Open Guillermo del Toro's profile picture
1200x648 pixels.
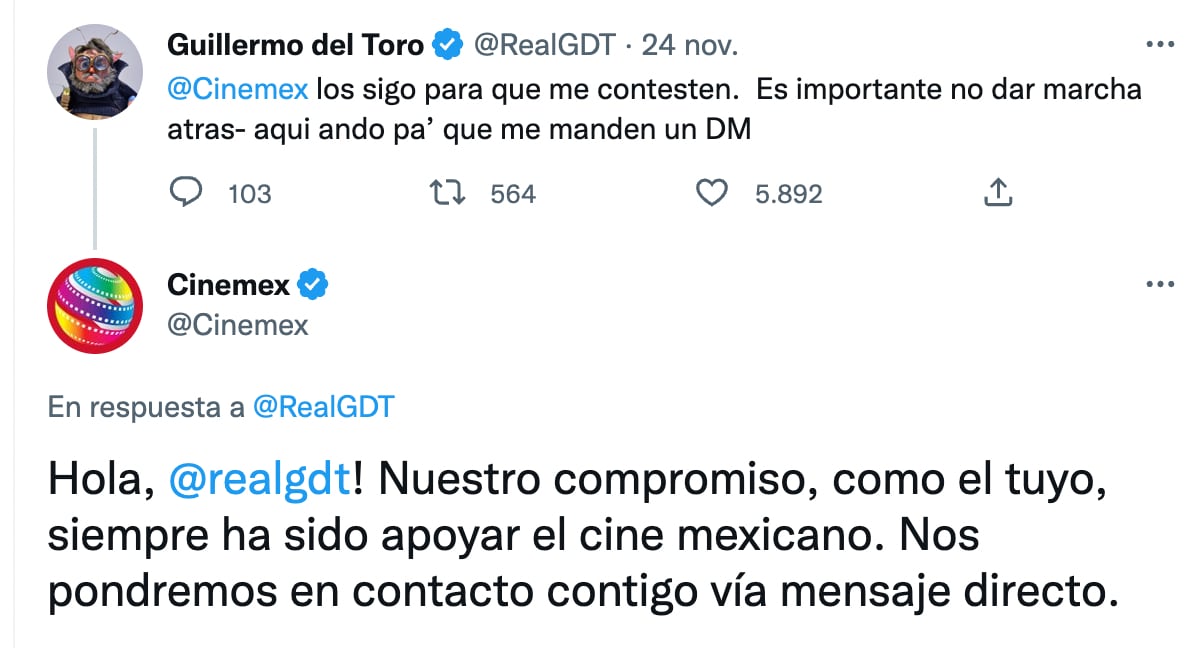(95, 65)
